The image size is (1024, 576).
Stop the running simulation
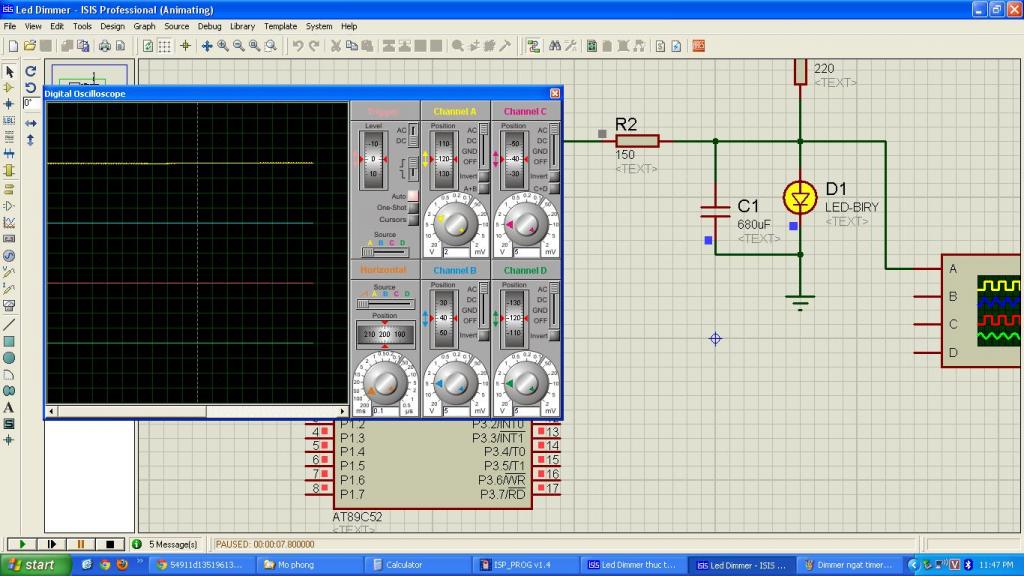[x=109, y=544]
